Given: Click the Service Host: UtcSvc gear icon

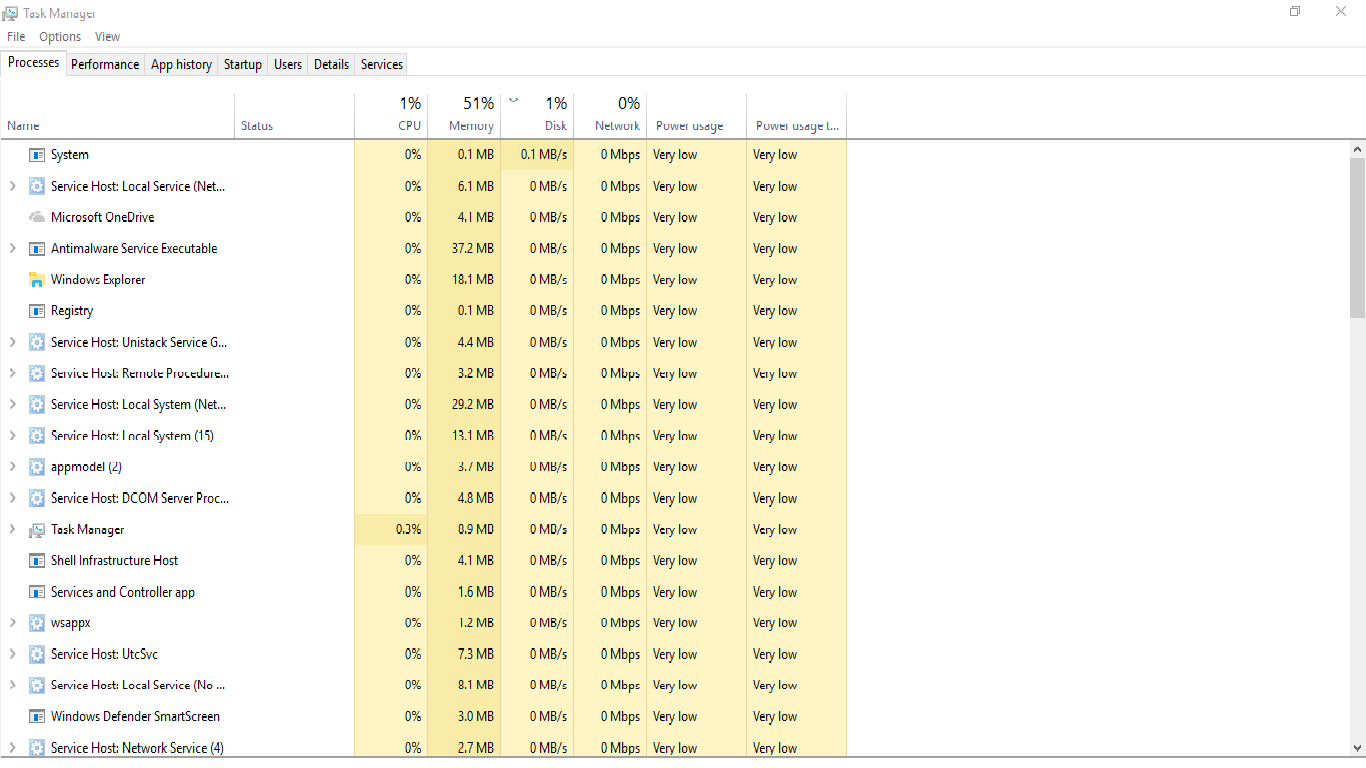Looking at the screenshot, I should [37, 655].
